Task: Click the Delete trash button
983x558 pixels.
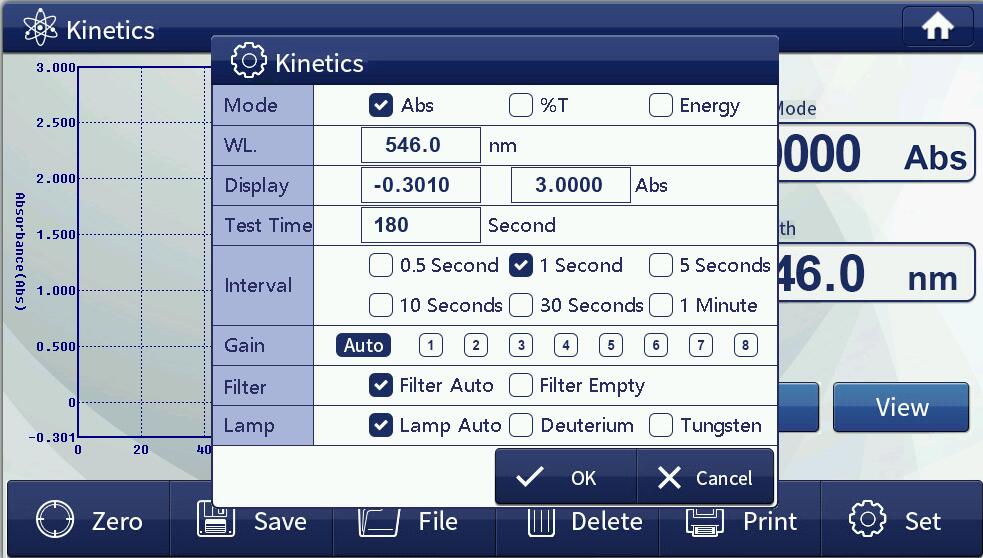Action: [x=585, y=521]
